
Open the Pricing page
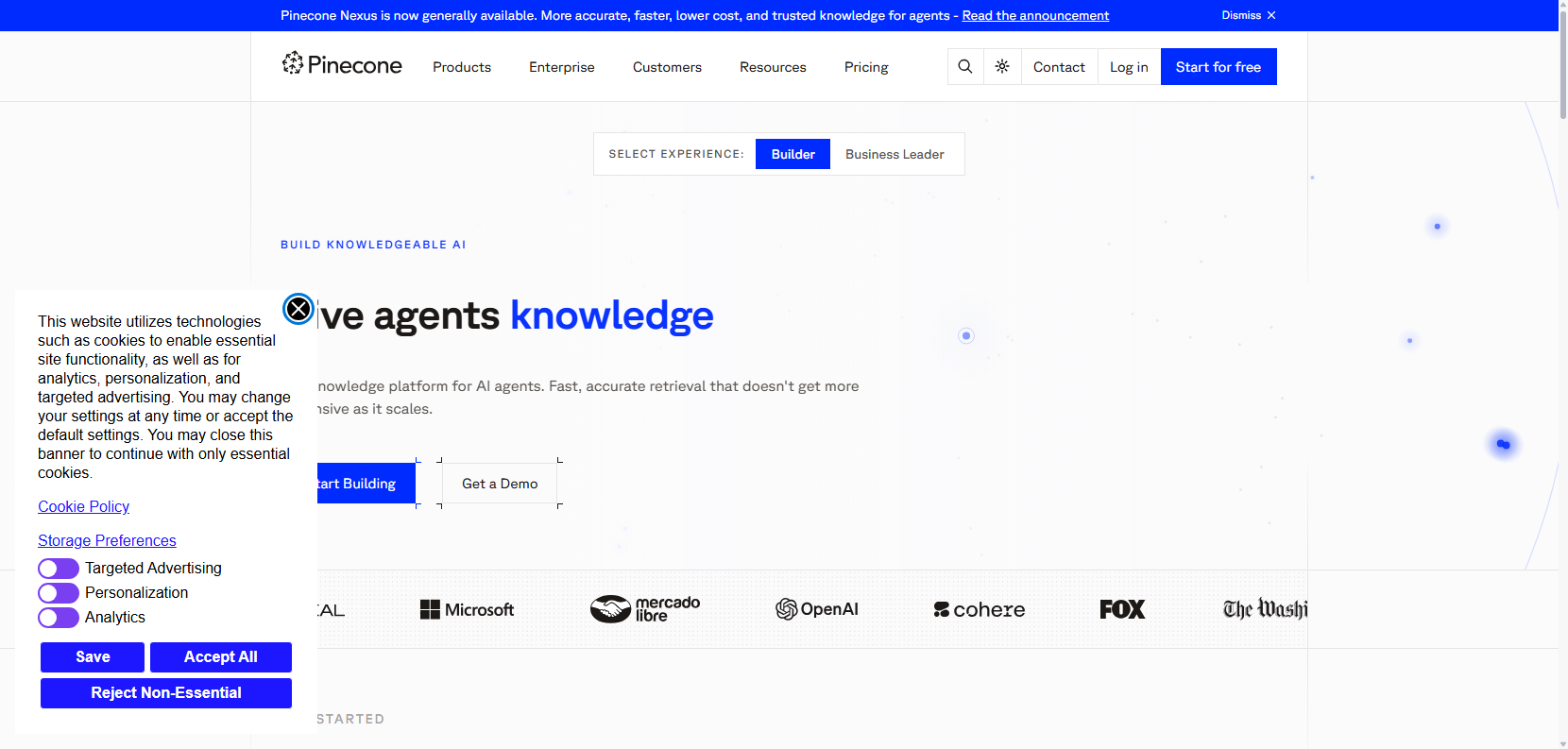[866, 67]
